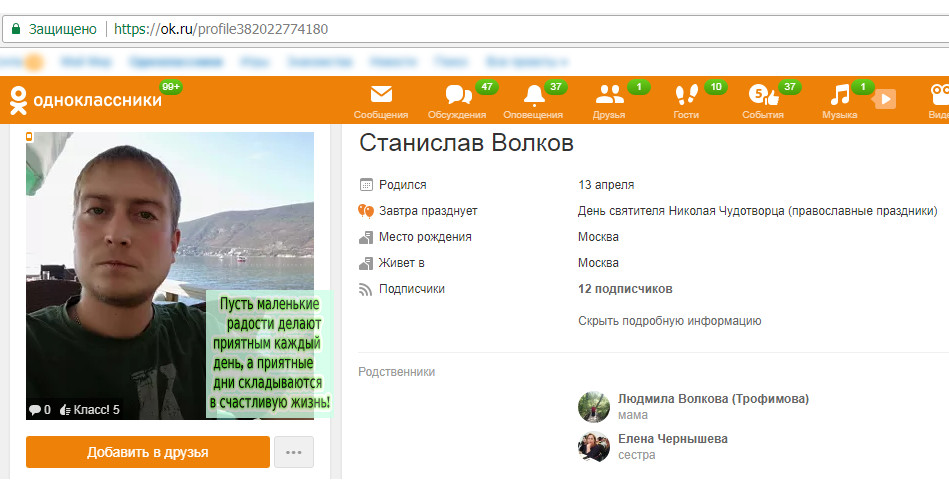Open the Сообщения envelope icon
The width and height of the screenshot is (949, 496).
(381, 94)
